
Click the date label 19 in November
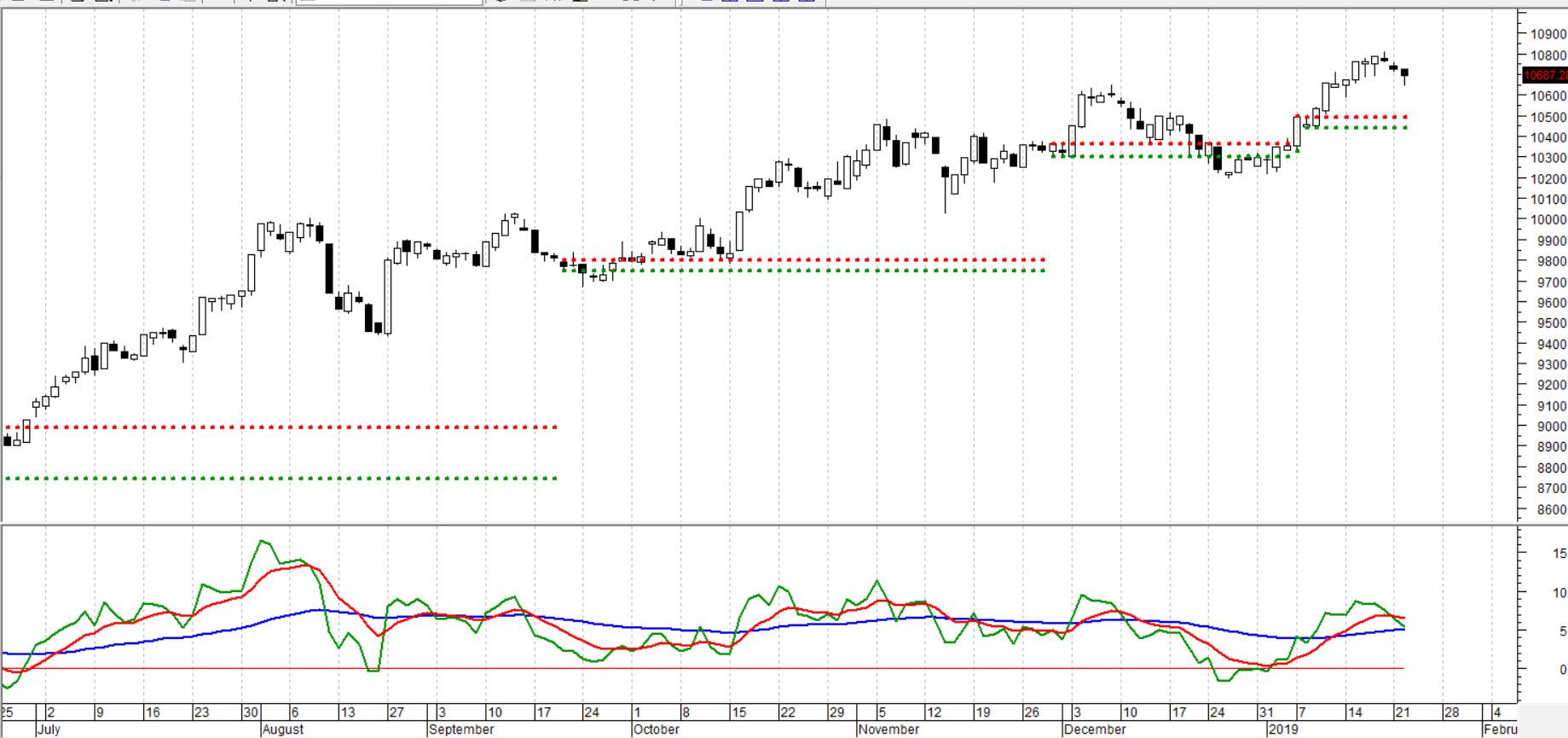pyautogui.click(x=983, y=712)
